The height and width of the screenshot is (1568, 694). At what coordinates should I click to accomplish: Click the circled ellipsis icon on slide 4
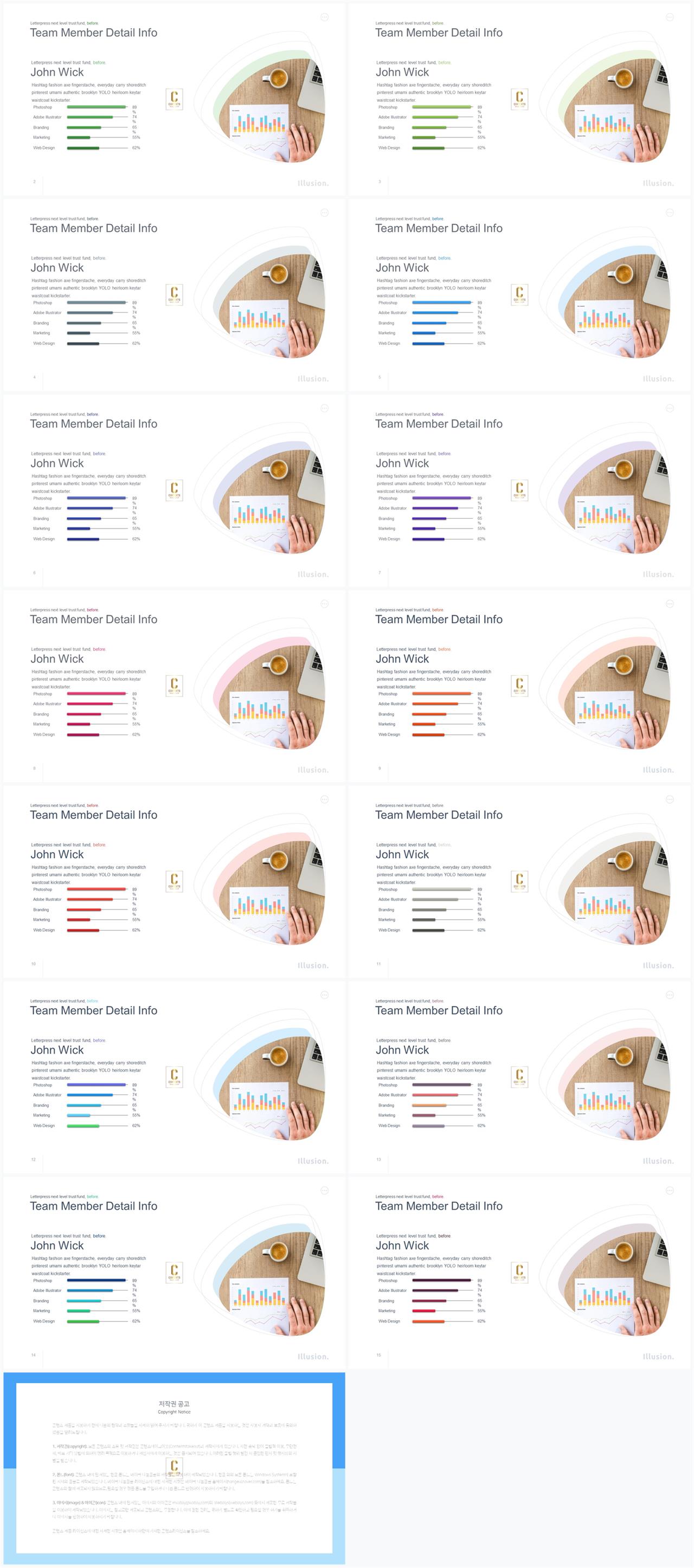tap(324, 212)
